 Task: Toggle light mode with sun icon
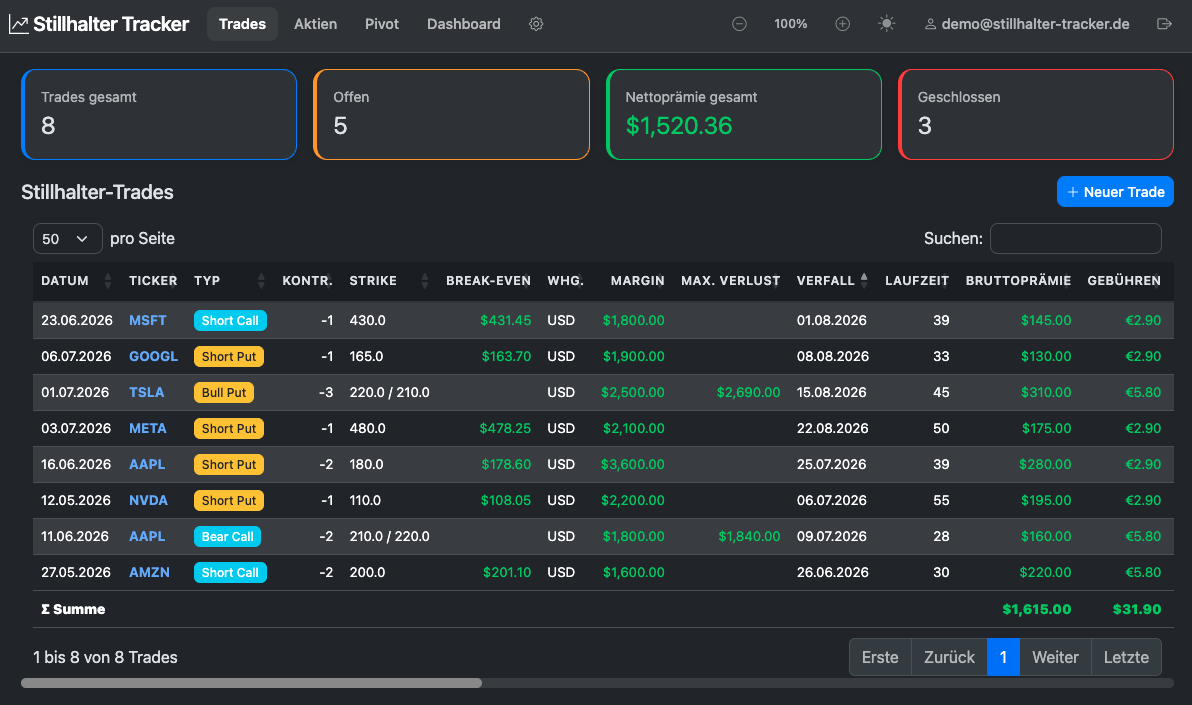886,24
